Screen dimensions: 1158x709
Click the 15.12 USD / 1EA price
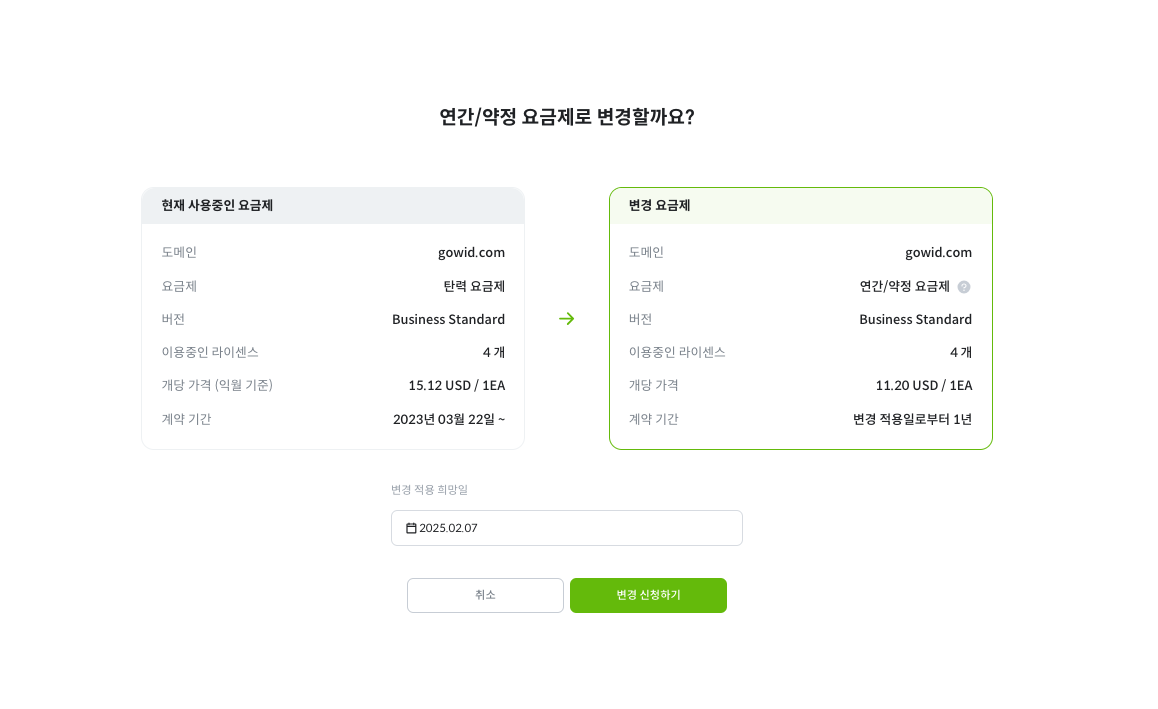tap(456, 385)
